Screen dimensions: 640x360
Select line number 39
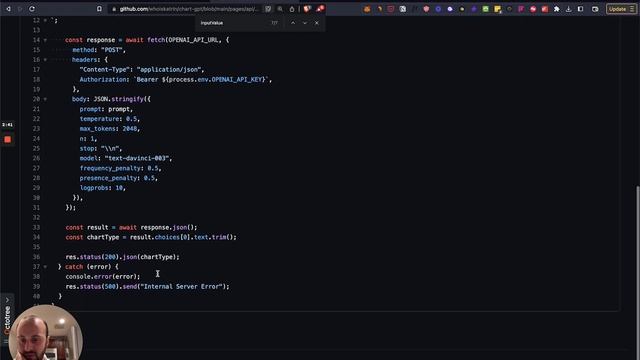tap(36, 287)
